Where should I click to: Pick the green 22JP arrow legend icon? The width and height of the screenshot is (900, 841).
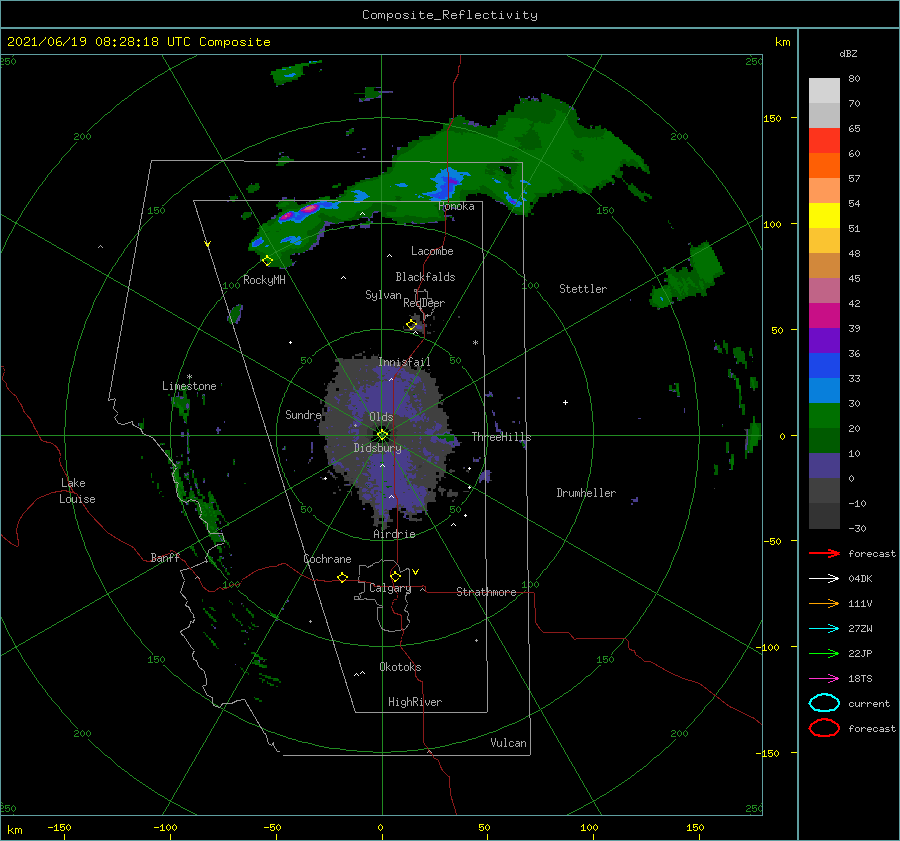(x=824, y=653)
